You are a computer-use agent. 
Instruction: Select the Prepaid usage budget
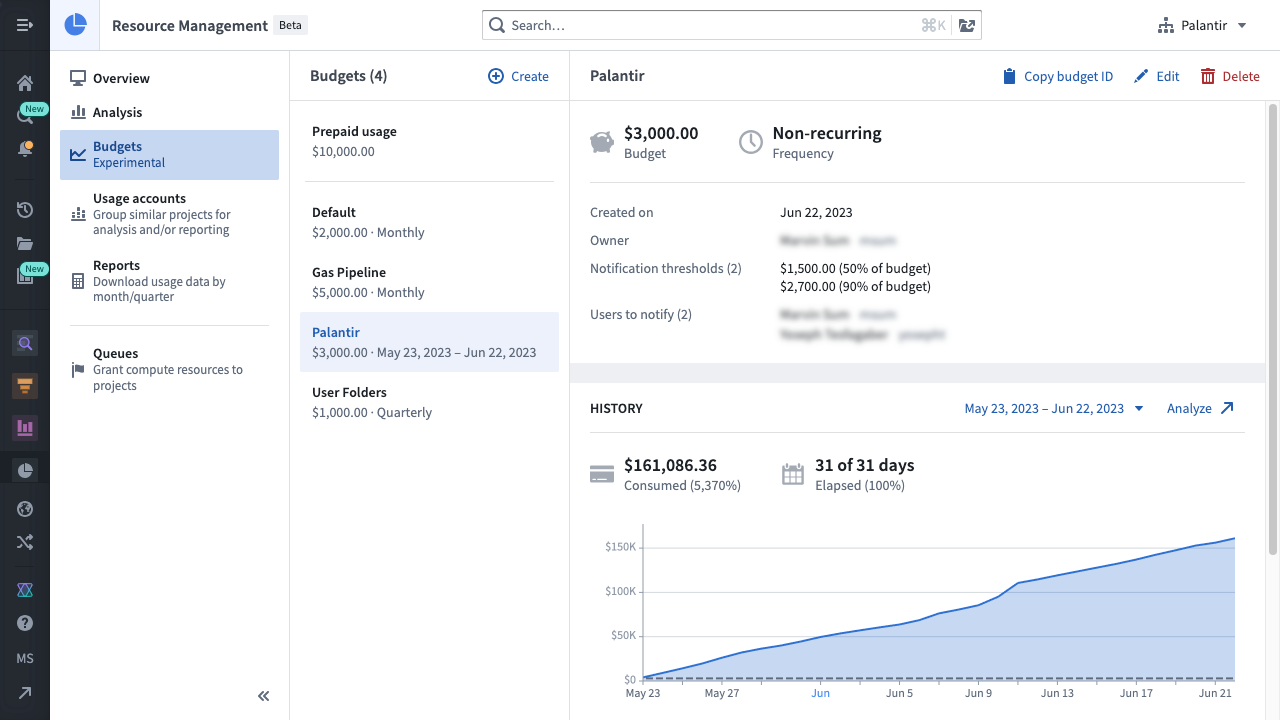click(x=429, y=141)
